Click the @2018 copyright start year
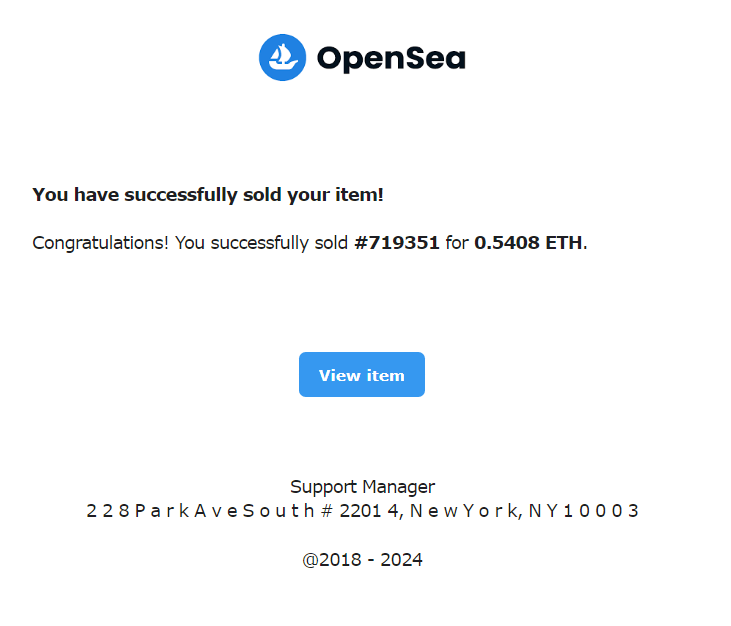 coord(331,560)
